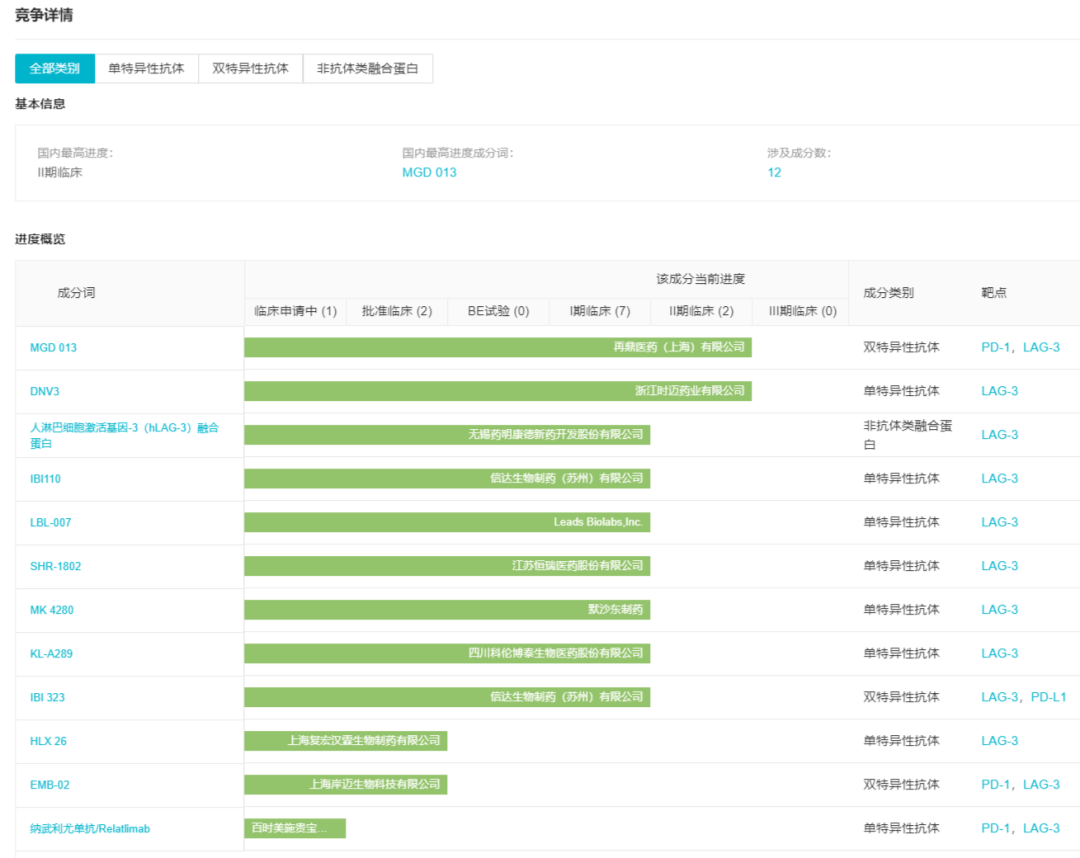Open the IBI110 component link
The image size is (1080, 858).
point(45,479)
